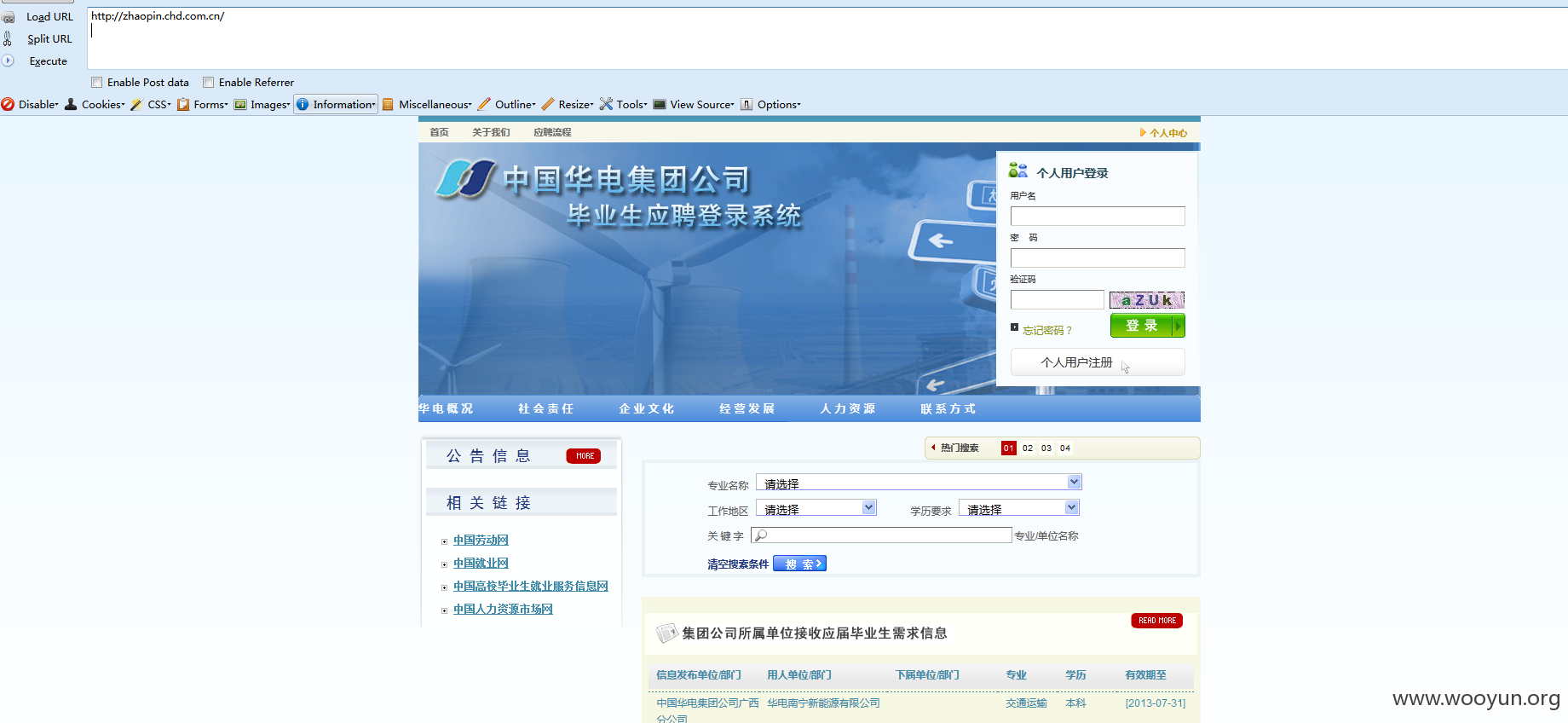Open Miscellaneous dropdown menu

point(435,105)
